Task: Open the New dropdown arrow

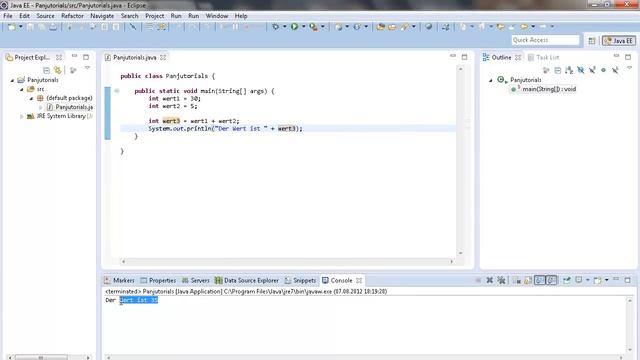Action: click(x=20, y=27)
